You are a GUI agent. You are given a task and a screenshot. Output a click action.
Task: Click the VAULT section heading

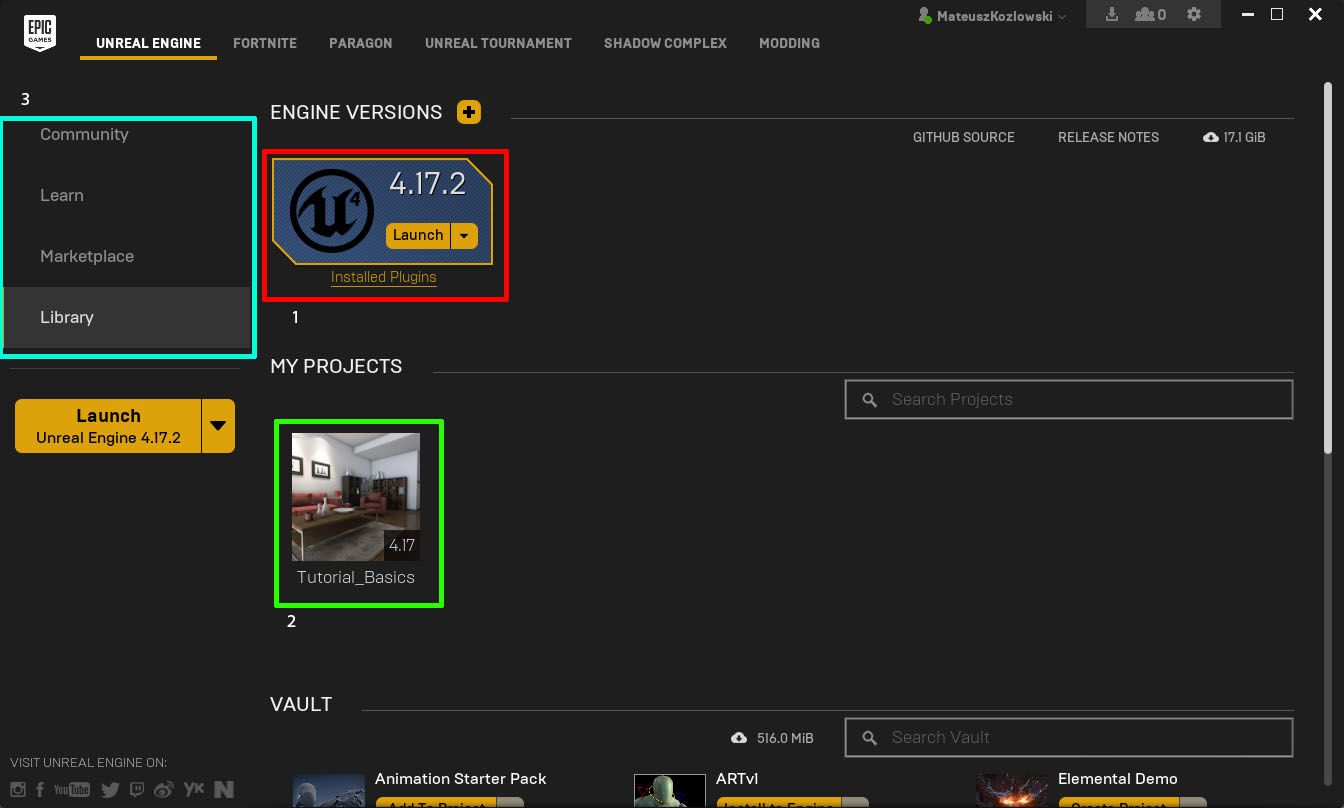point(301,704)
